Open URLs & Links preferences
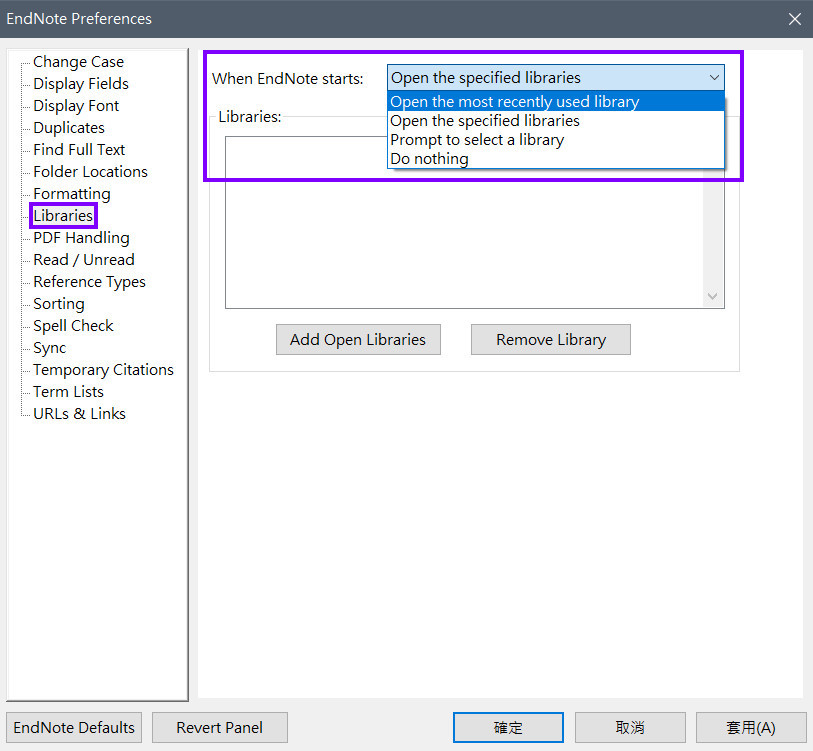813x751 pixels. pos(79,414)
